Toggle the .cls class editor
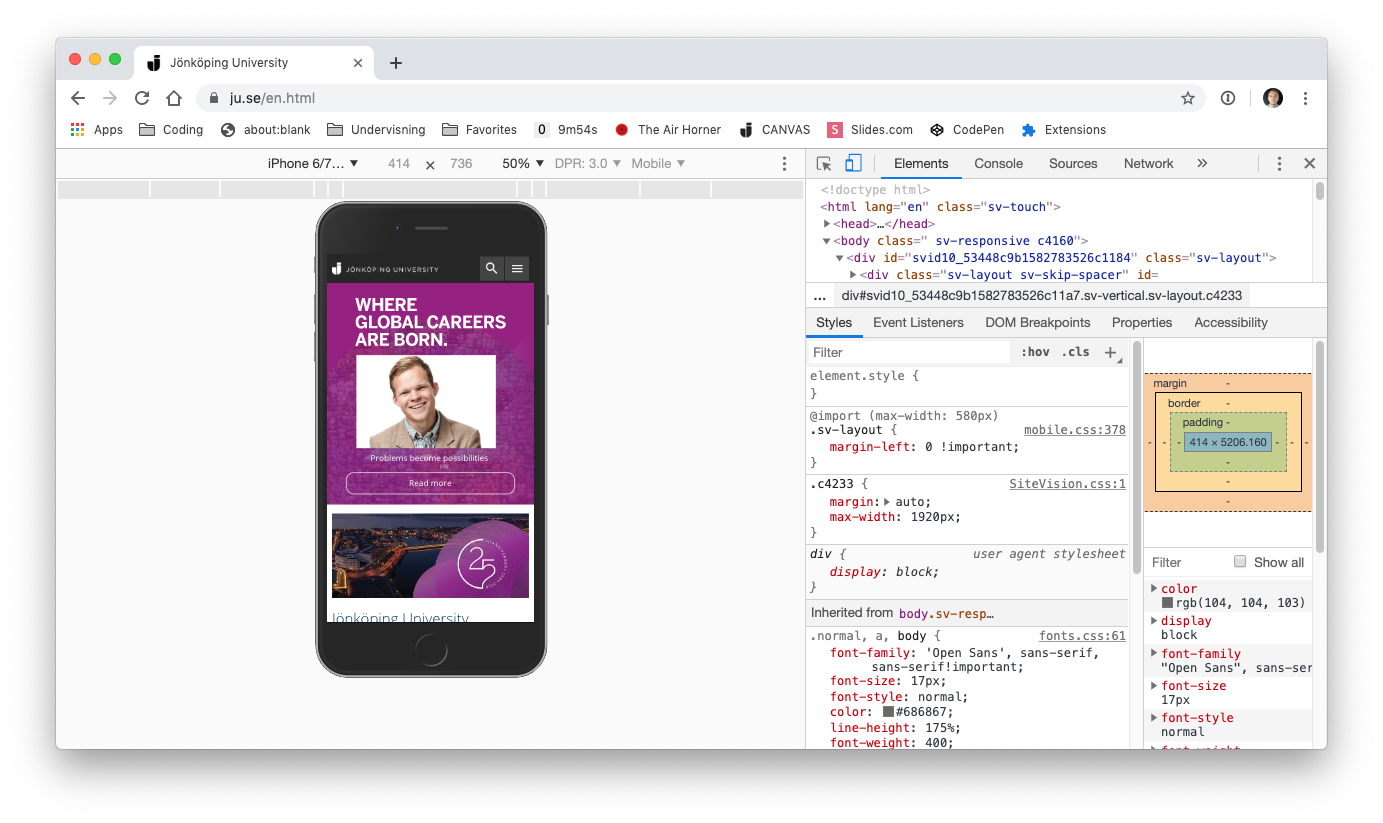1383x823 pixels. (x=1076, y=353)
